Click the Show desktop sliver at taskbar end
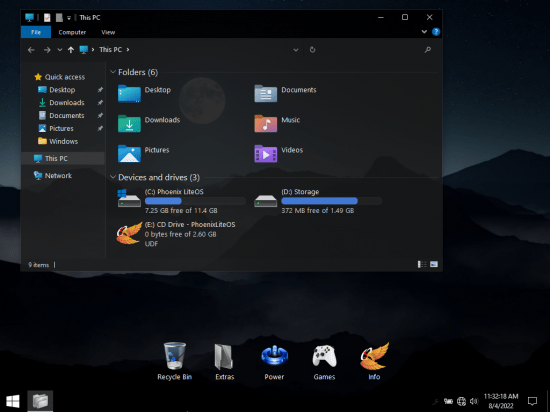The image size is (550, 412). click(x=548, y=401)
